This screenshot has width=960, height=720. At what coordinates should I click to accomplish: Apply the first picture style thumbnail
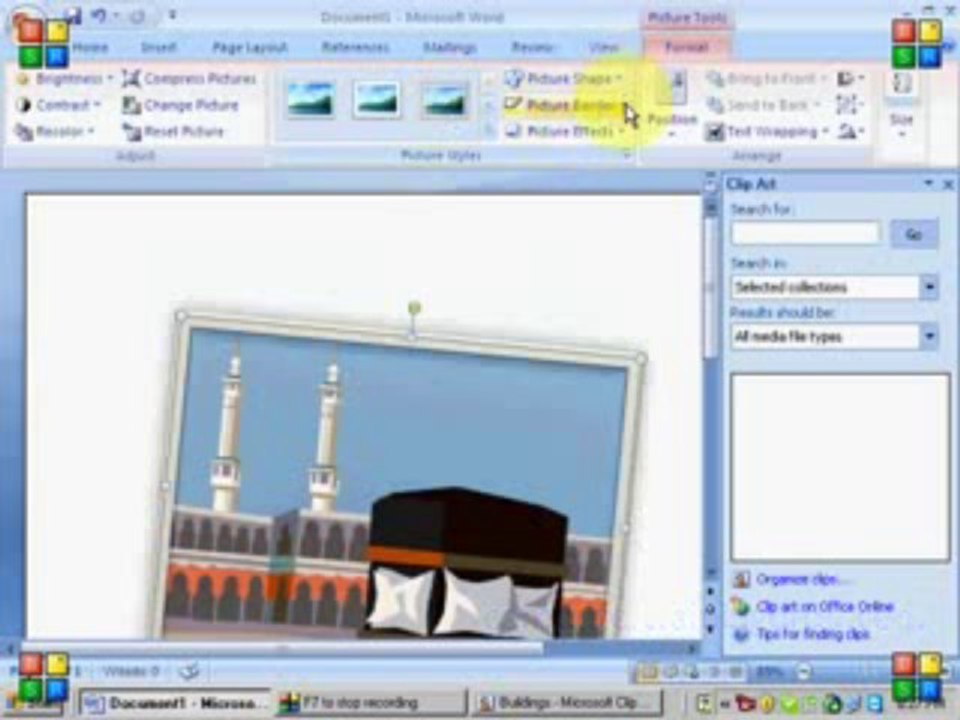[x=311, y=100]
